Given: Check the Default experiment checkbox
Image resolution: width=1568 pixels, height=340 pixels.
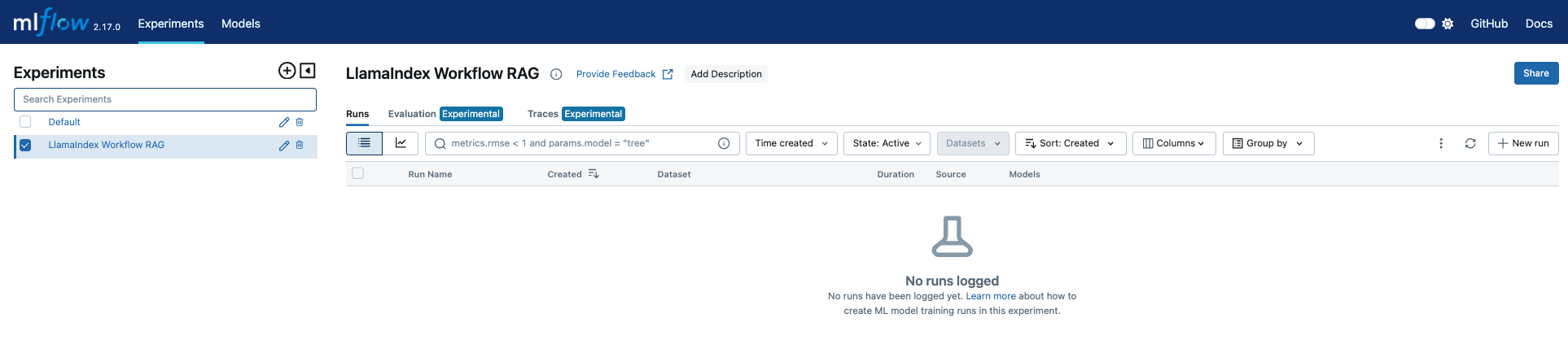Looking at the screenshot, I should click(x=25, y=122).
